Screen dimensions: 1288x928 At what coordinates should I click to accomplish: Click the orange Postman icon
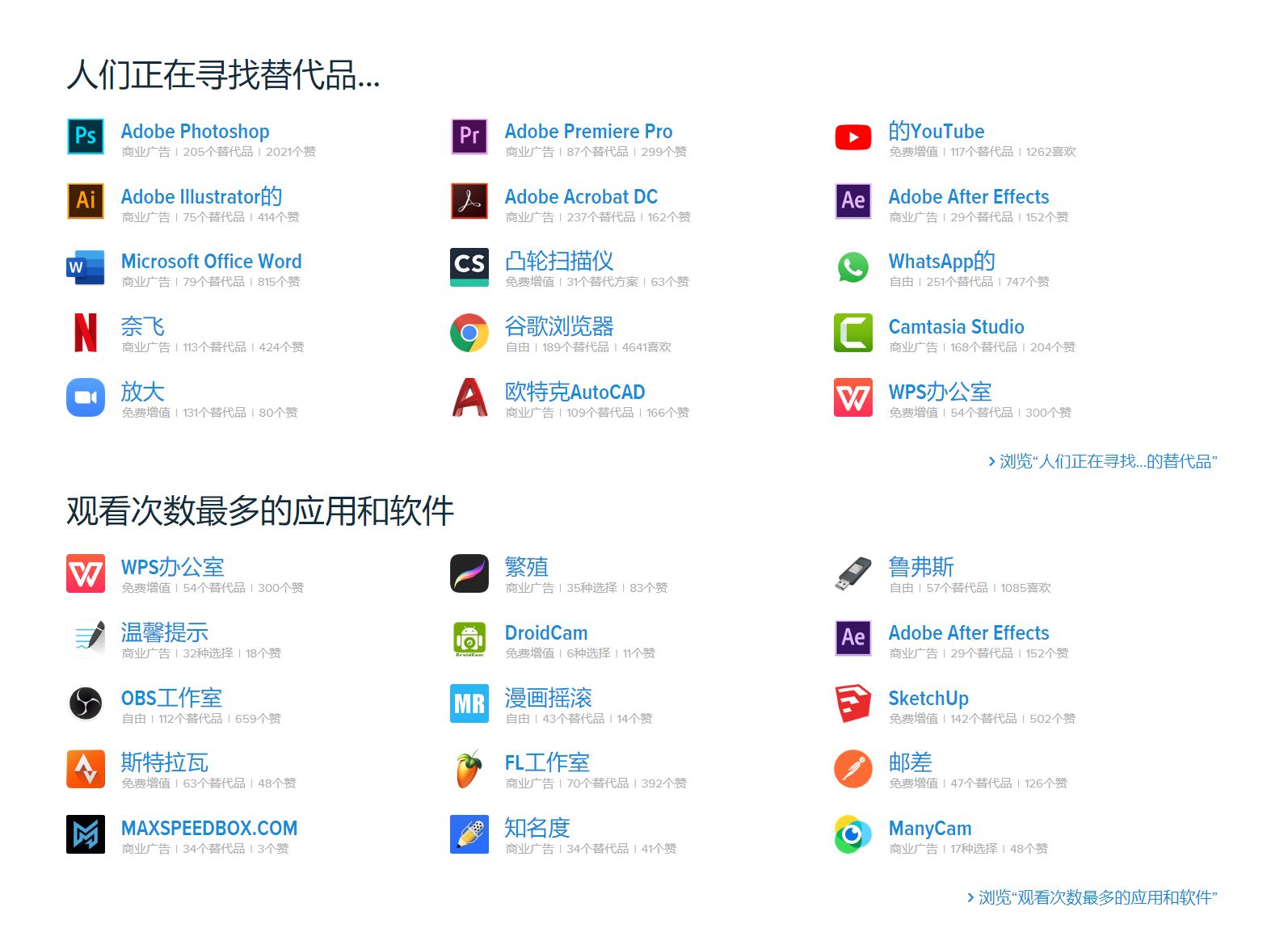(x=853, y=769)
